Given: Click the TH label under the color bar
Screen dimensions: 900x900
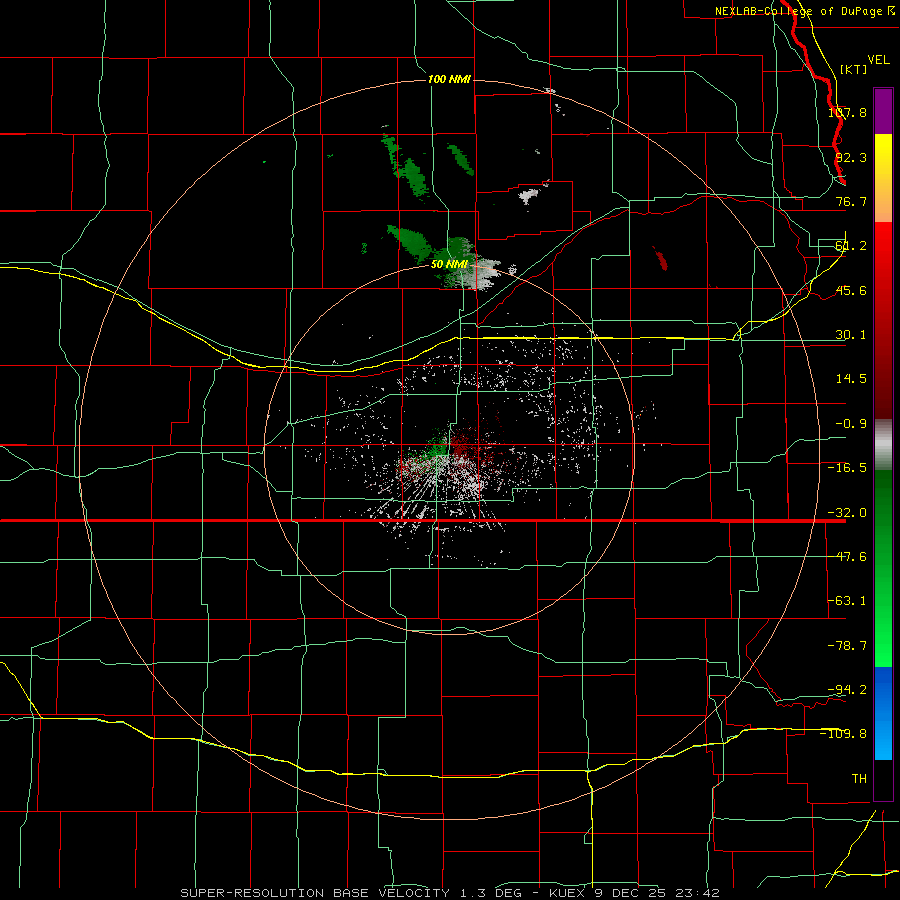Looking at the screenshot, I should point(859,779).
